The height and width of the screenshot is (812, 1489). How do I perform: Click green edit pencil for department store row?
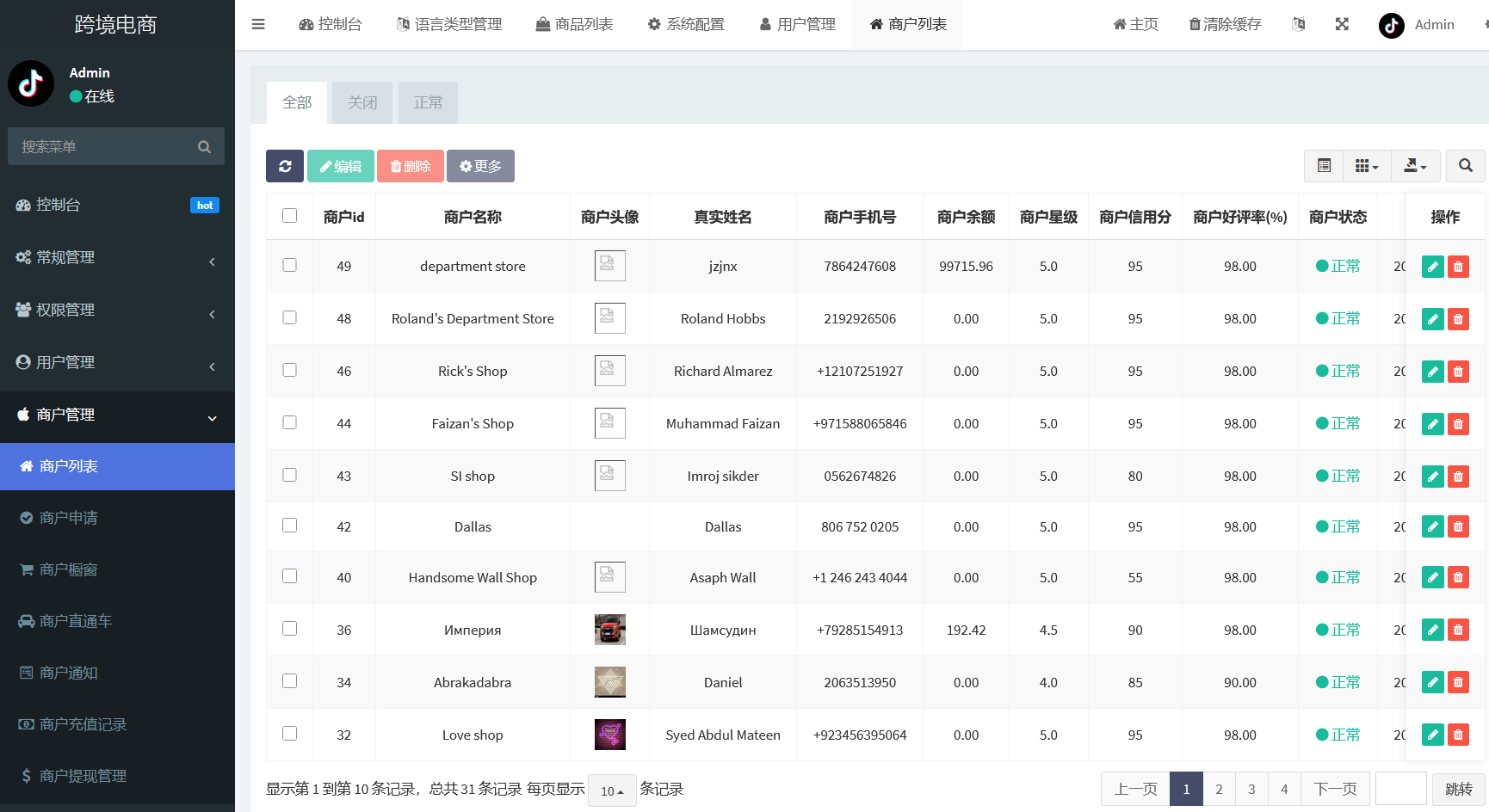click(x=1432, y=267)
